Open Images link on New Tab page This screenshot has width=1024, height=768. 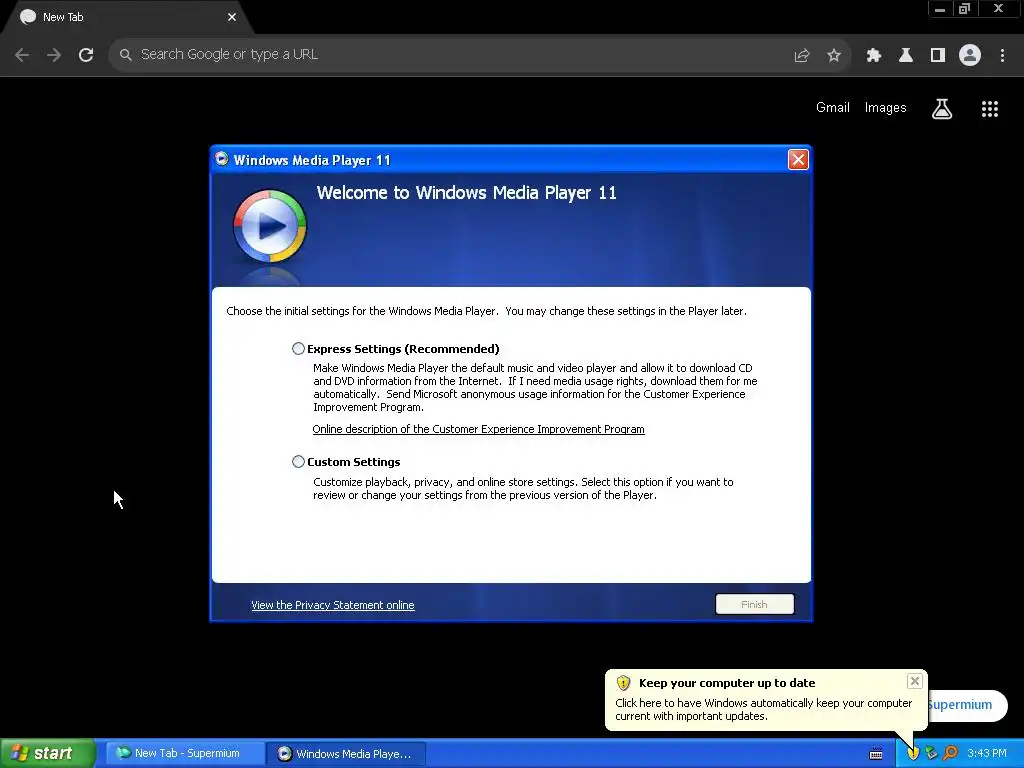(x=886, y=107)
